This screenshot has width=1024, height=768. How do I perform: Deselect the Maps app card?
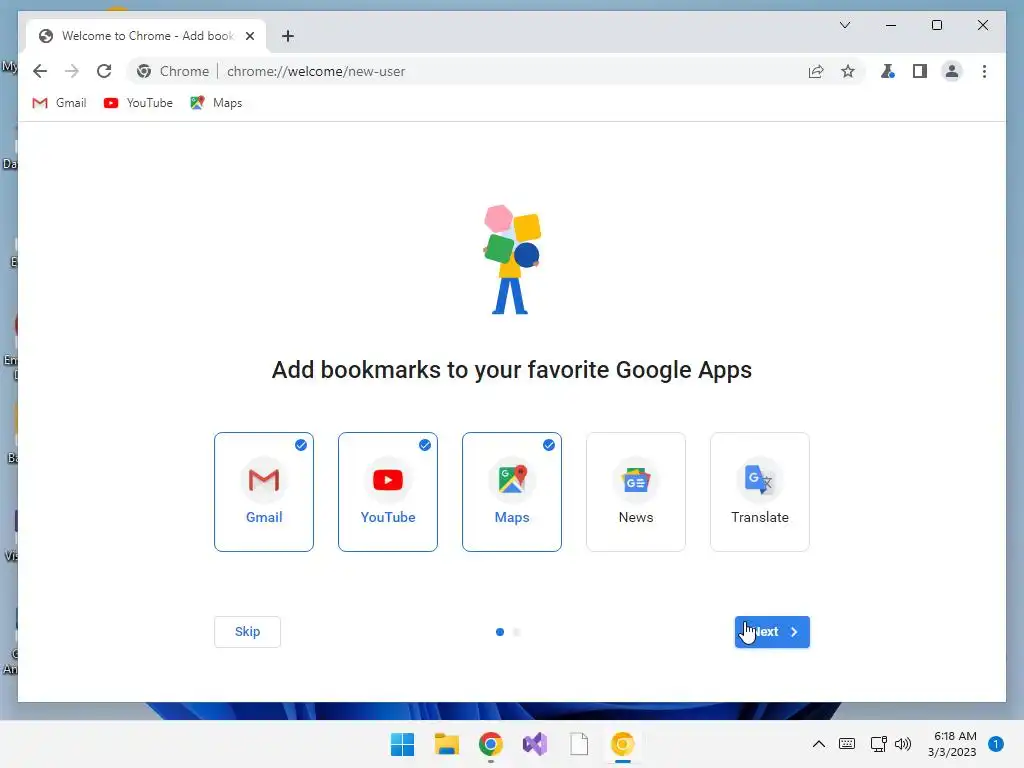coord(512,492)
